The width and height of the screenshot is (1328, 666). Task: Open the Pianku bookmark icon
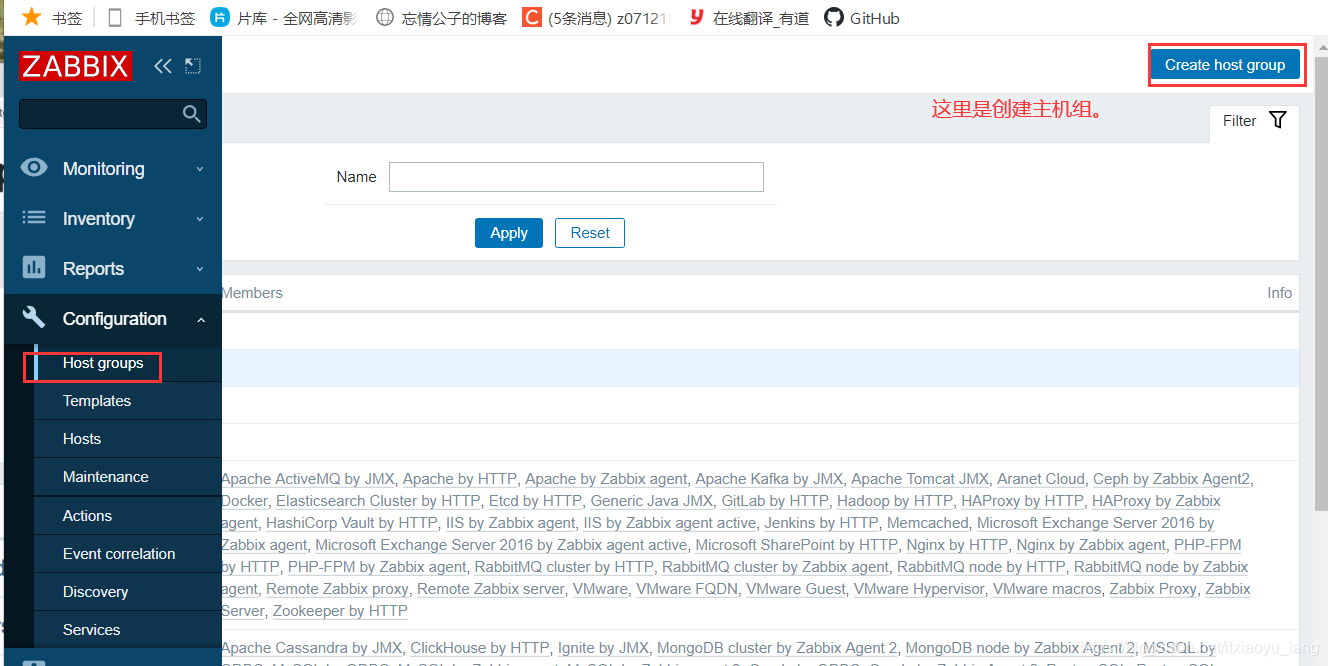pyautogui.click(x=220, y=17)
